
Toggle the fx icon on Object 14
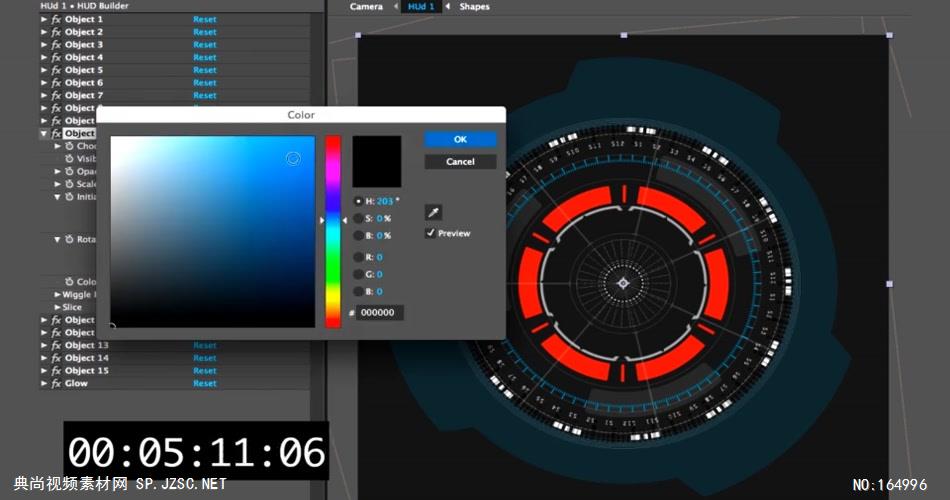pyautogui.click(x=56, y=358)
